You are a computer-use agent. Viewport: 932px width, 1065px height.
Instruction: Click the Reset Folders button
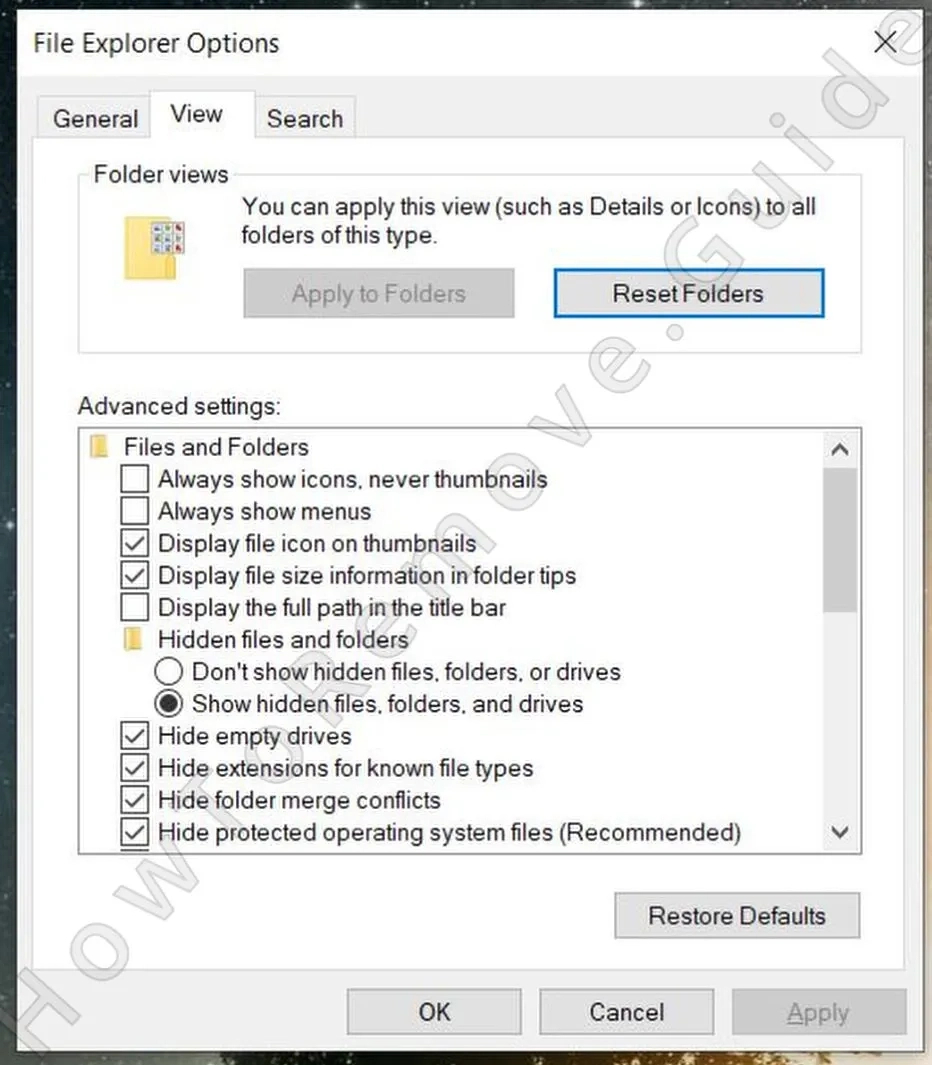click(688, 294)
